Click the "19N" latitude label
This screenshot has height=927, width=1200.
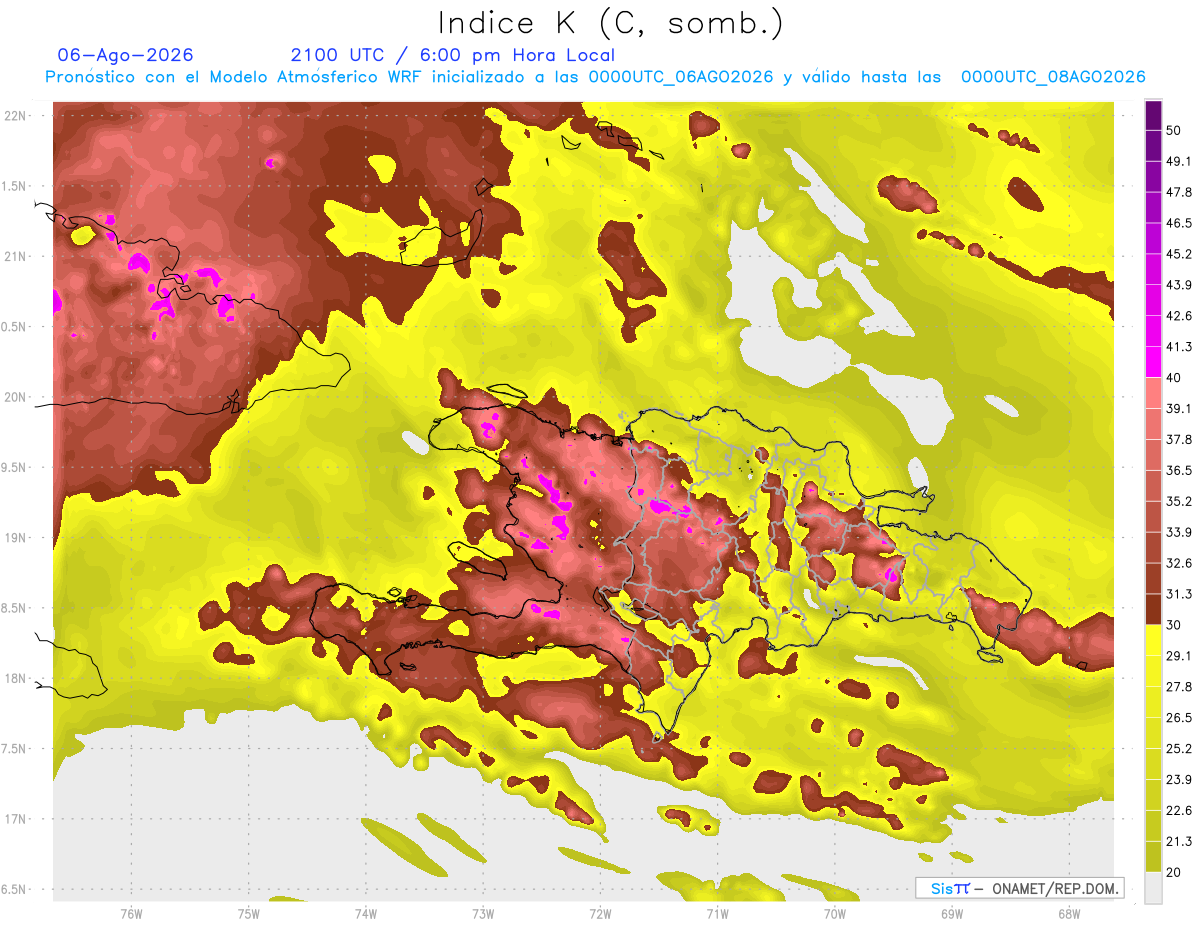[x=17, y=537]
